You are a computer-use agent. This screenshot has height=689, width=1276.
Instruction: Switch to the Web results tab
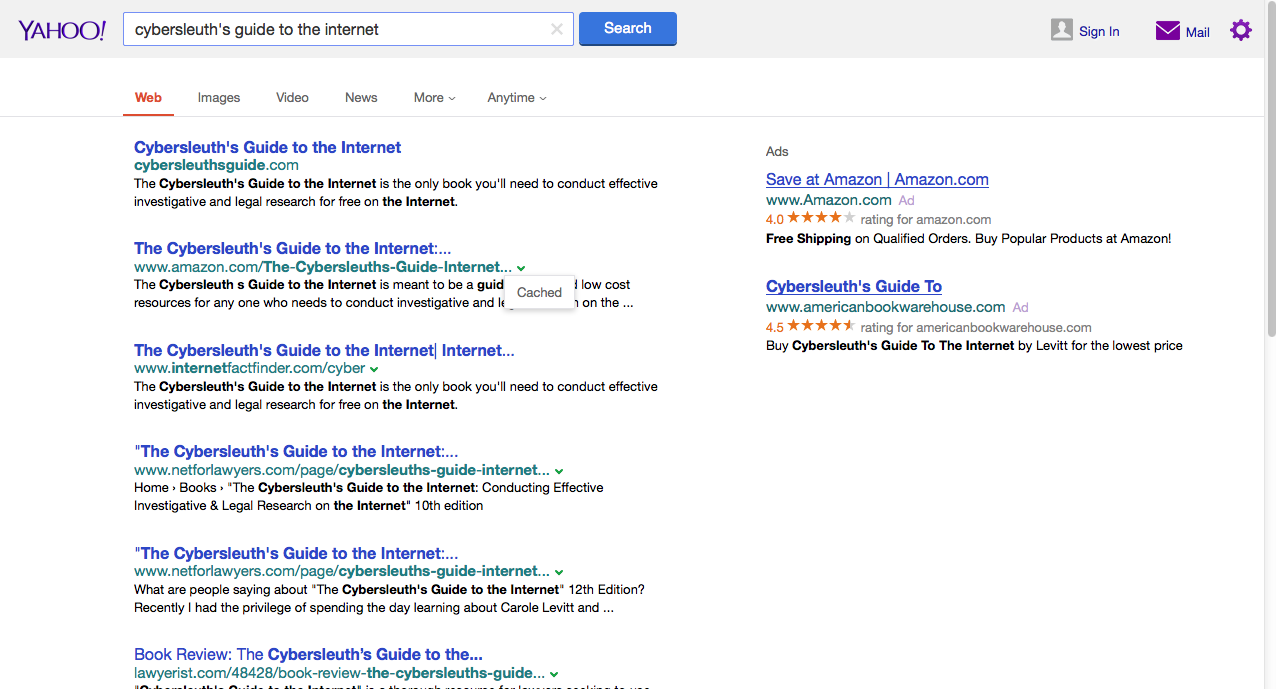tap(148, 98)
